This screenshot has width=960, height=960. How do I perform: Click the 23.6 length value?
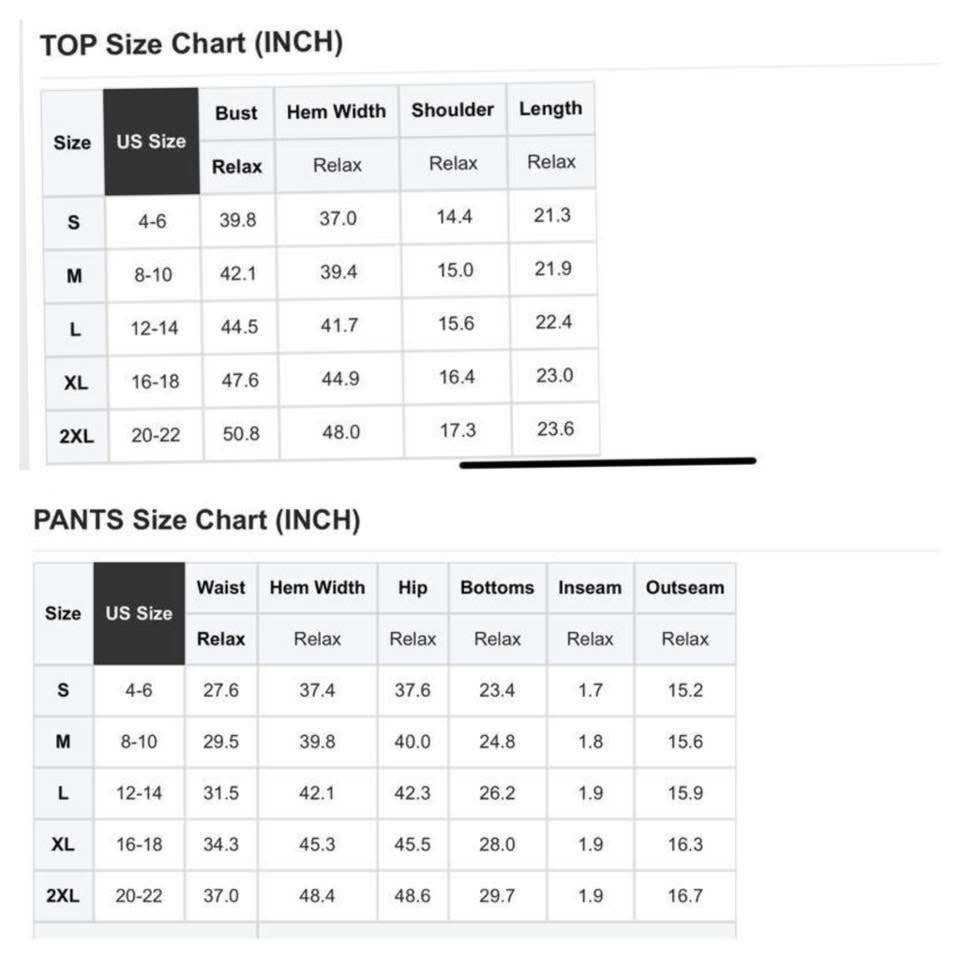click(555, 429)
